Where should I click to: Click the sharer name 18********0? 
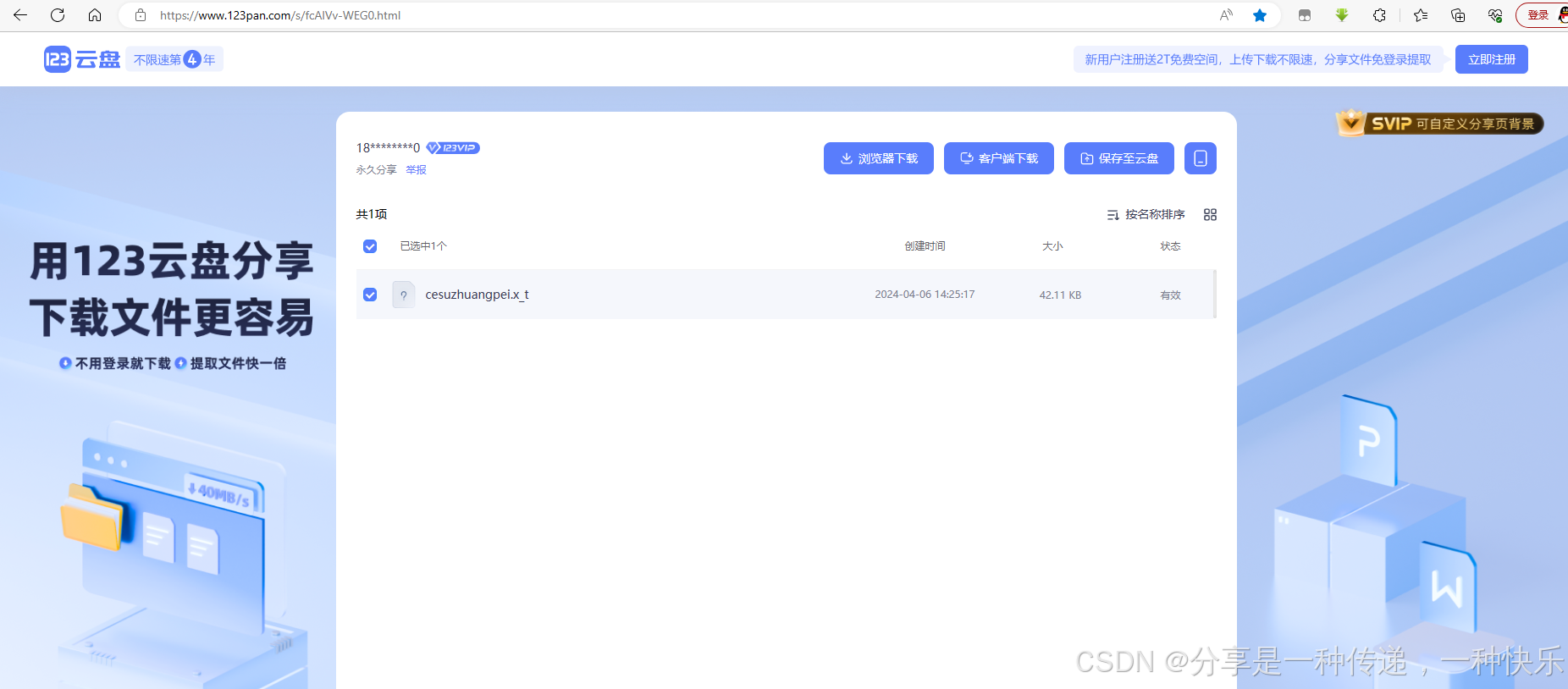click(388, 148)
